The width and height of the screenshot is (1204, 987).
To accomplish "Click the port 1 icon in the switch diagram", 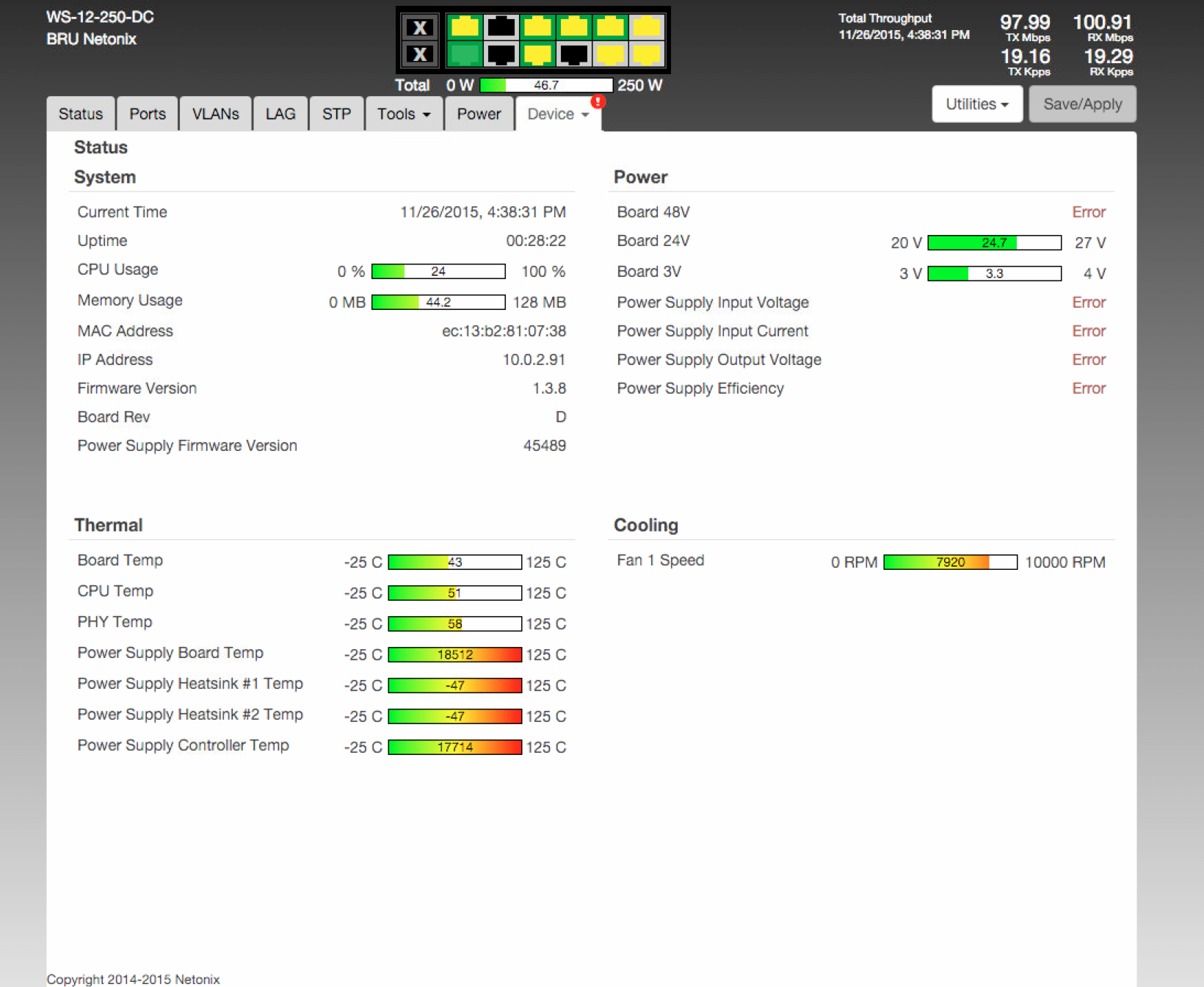I will (x=465, y=26).
